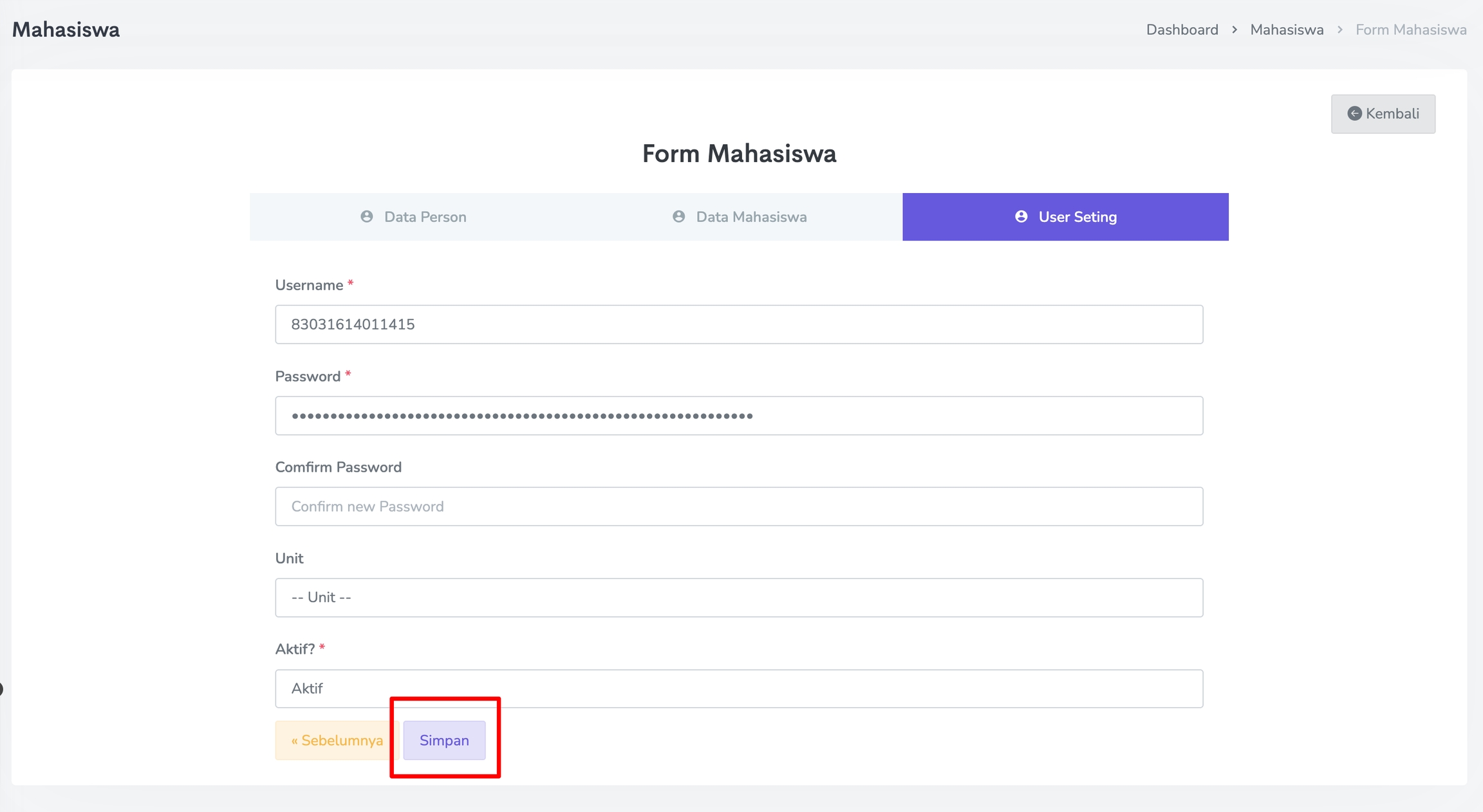Open the Aktif status dropdown
The width and height of the screenshot is (1483, 812).
pos(739,688)
